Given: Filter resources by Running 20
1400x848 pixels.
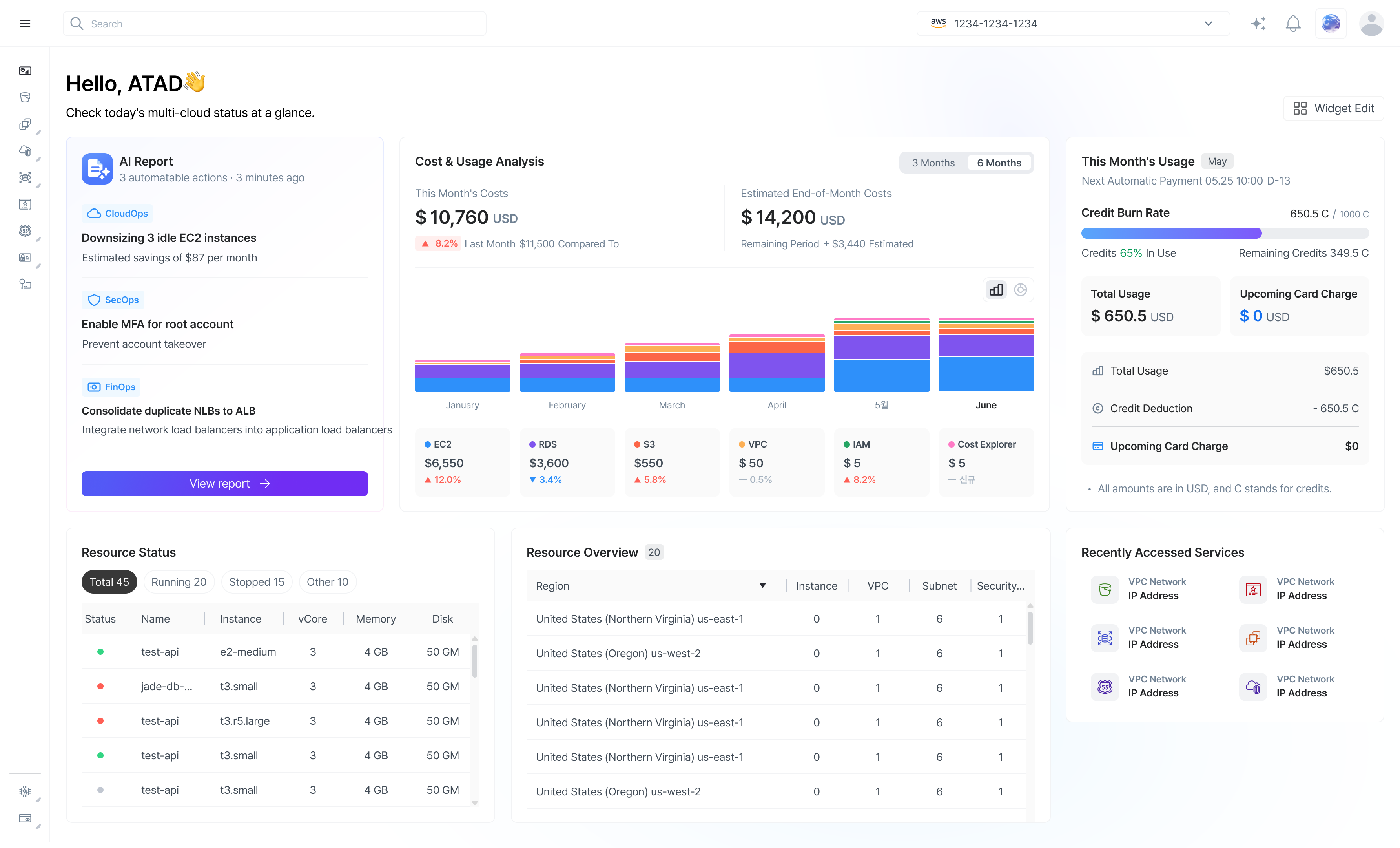Looking at the screenshot, I should point(179,581).
